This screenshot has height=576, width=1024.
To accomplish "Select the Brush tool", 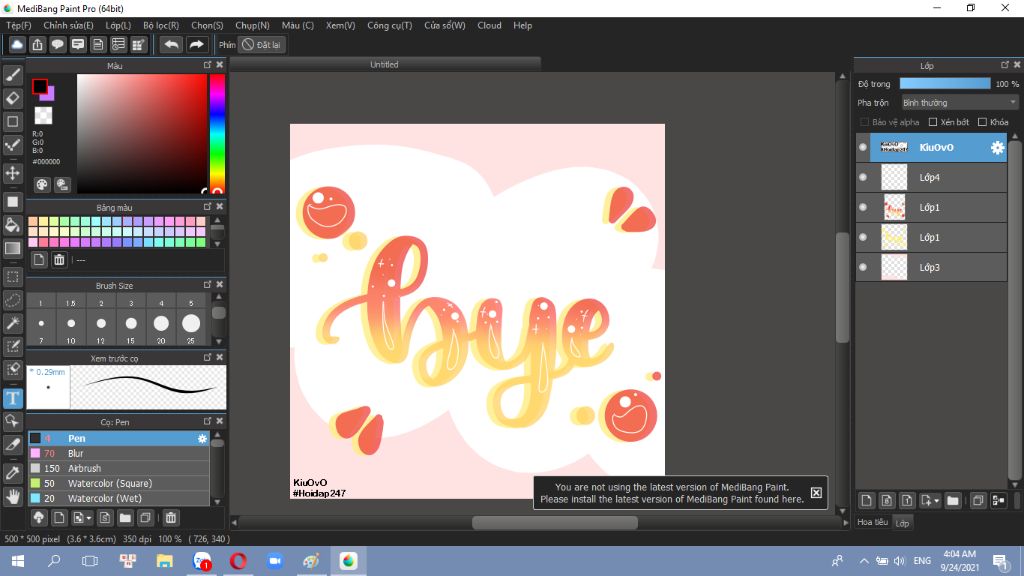I will pos(12,74).
